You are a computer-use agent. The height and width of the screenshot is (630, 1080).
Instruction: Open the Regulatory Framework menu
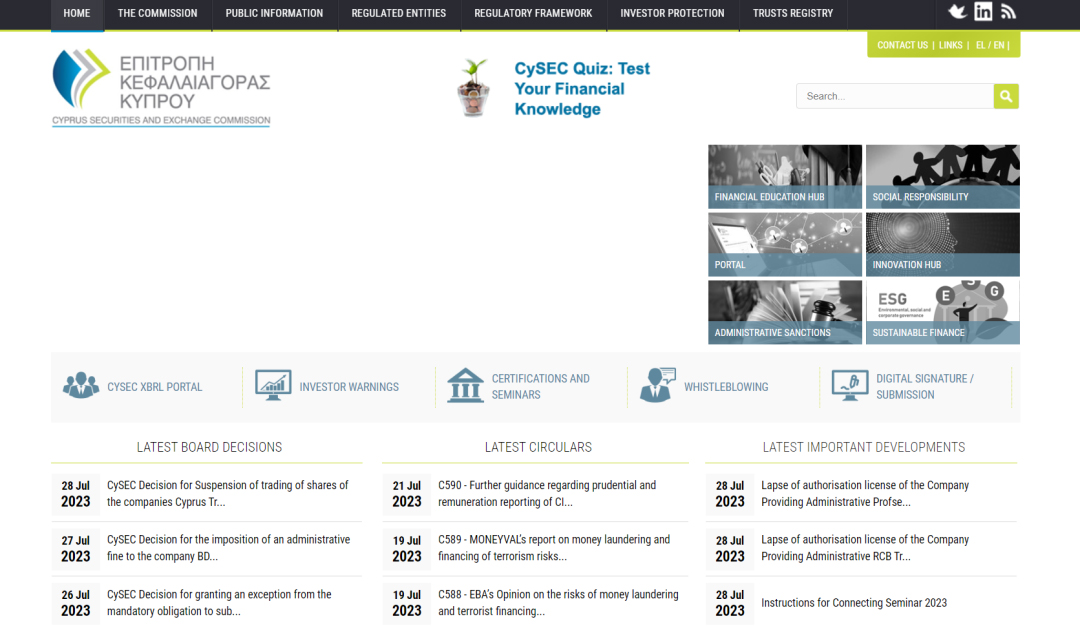(x=533, y=13)
